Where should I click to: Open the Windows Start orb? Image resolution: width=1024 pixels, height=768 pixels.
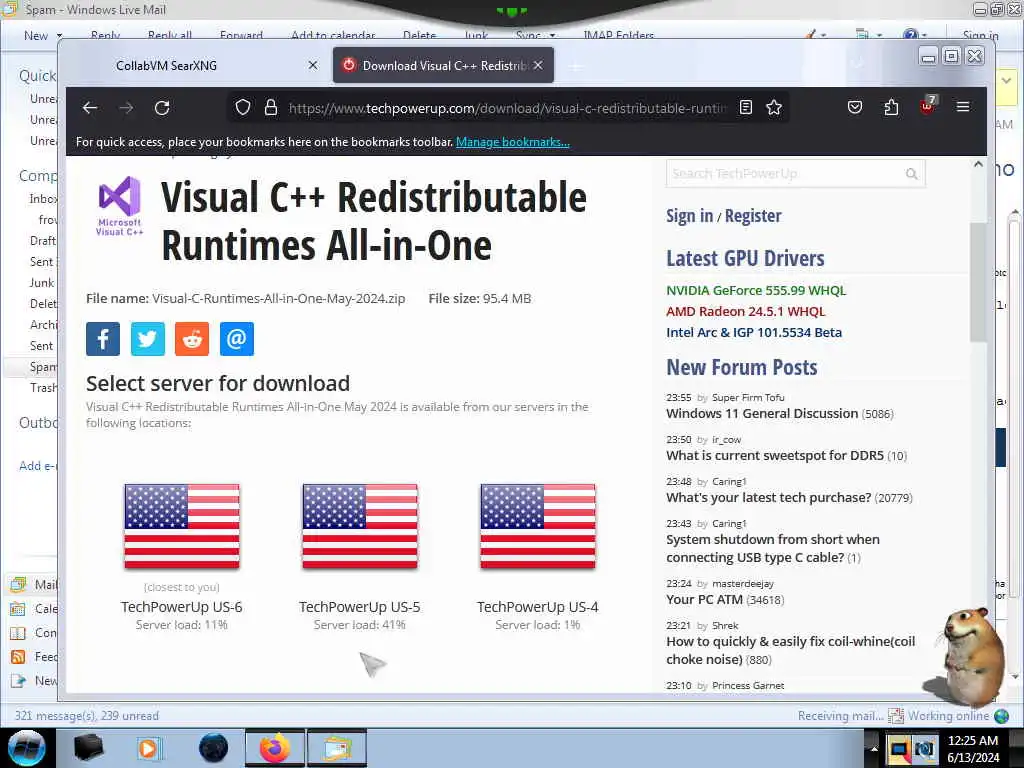click(x=27, y=748)
